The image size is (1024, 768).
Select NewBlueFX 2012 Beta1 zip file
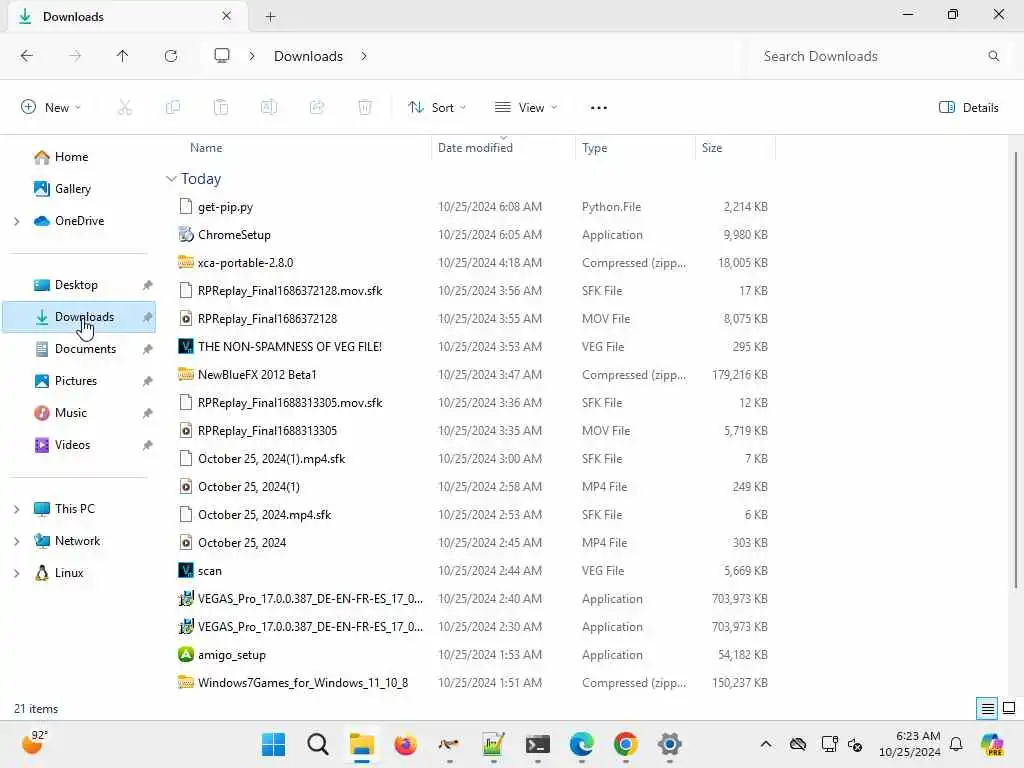[x=257, y=374]
